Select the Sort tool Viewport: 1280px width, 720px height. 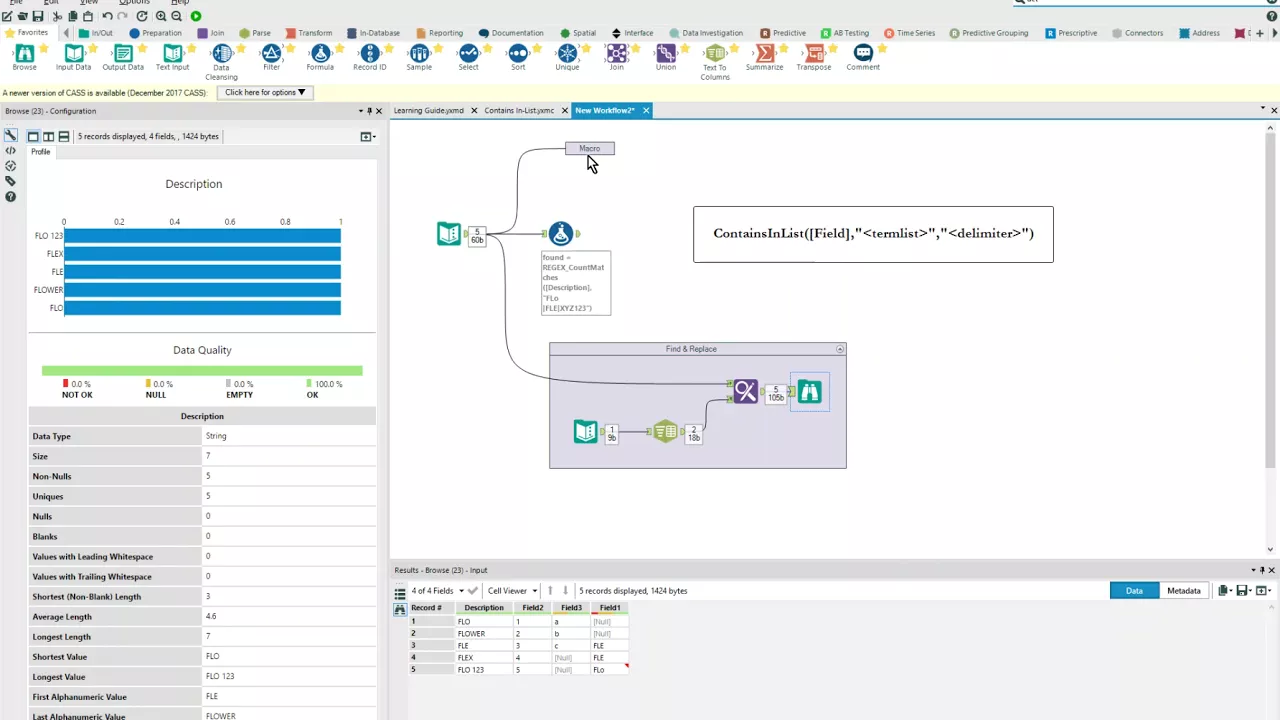pyautogui.click(x=518, y=57)
